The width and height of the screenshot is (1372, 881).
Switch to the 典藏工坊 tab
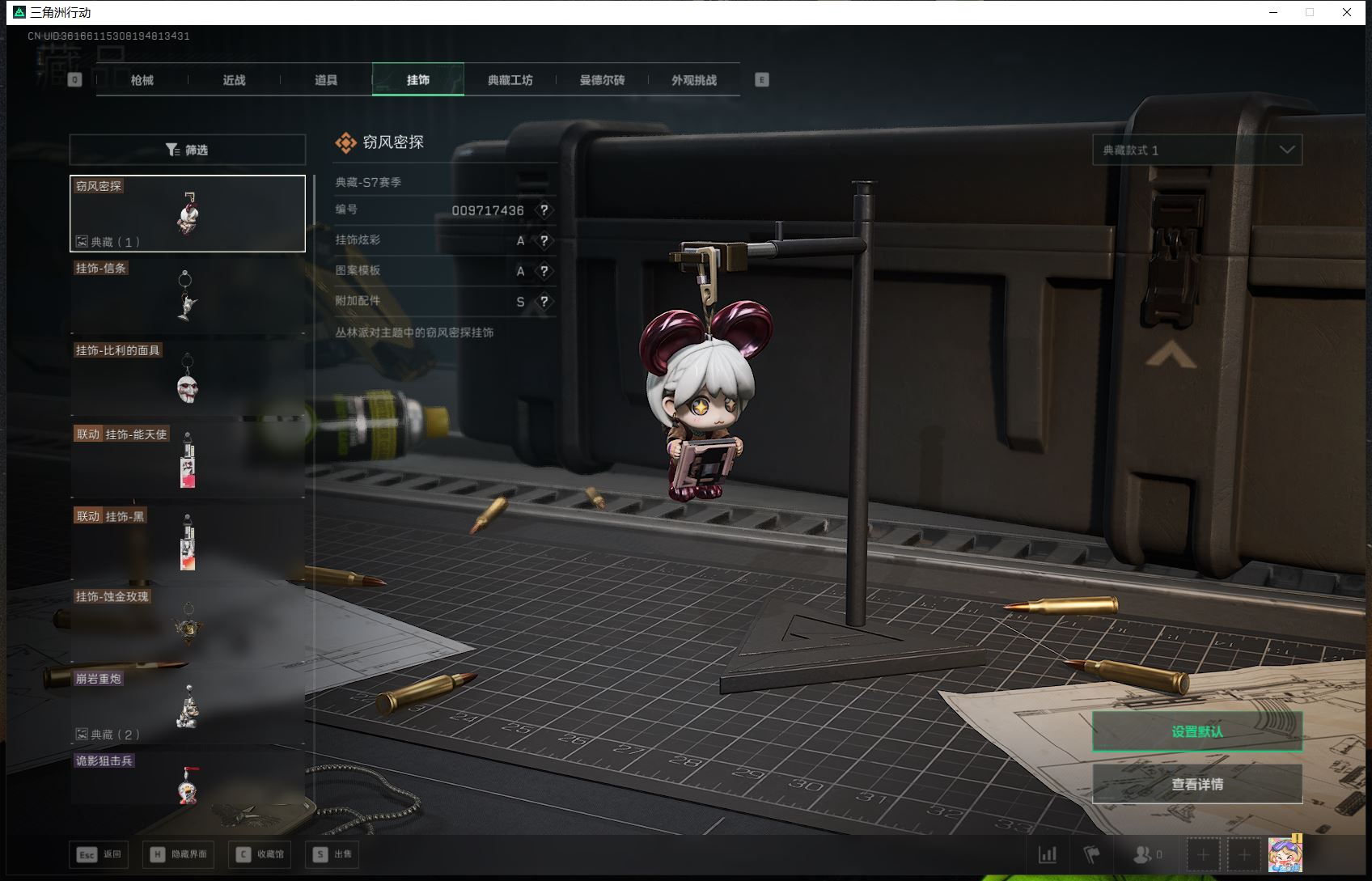coord(510,79)
